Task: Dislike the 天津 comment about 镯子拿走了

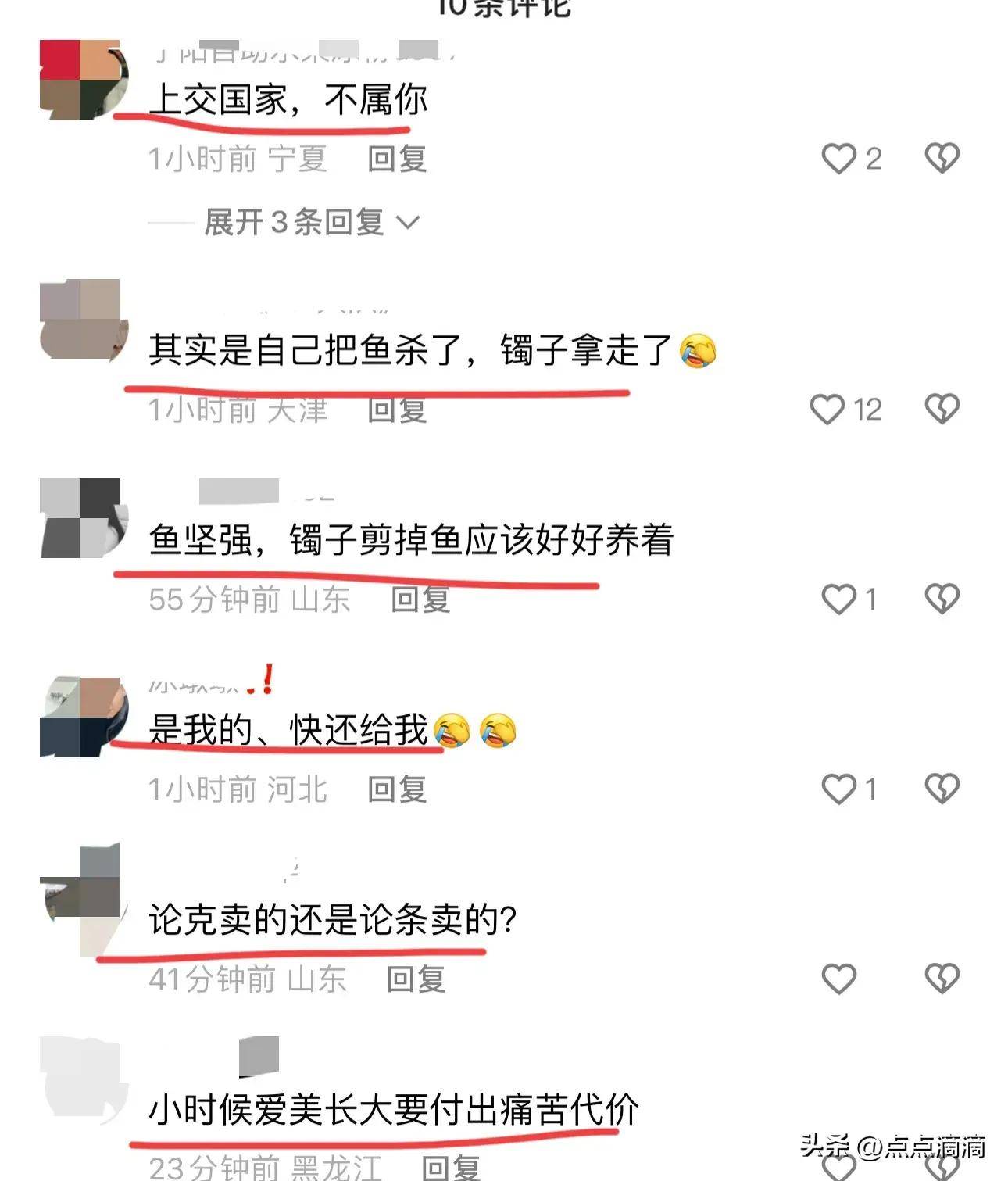Action: tap(942, 410)
